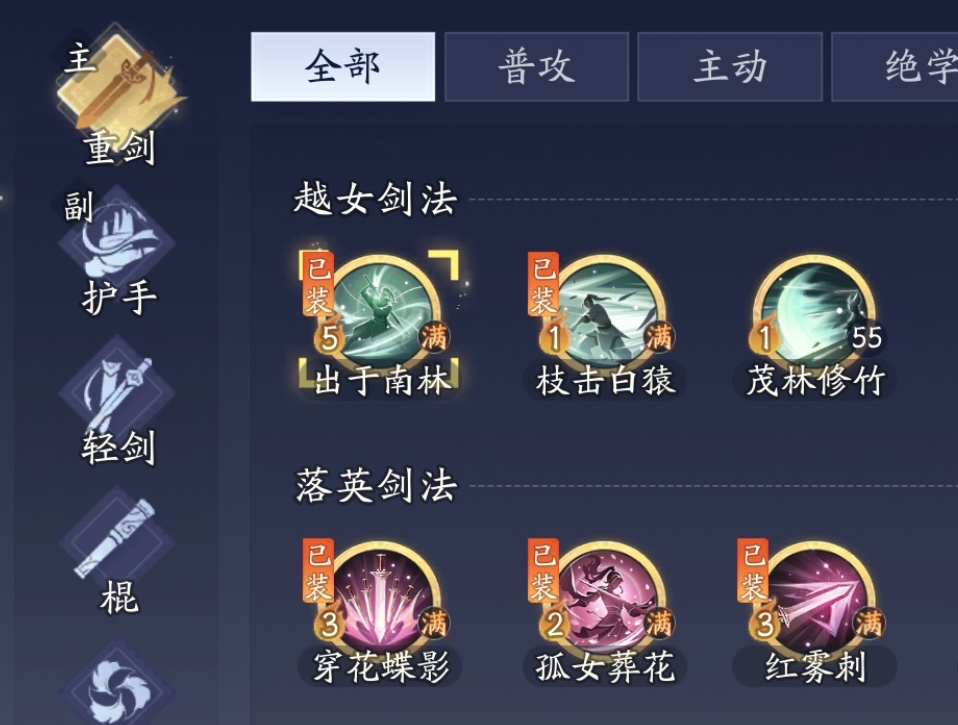Click the 落英剑法 section header
Image resolution: width=958 pixels, height=725 pixels.
point(376,486)
